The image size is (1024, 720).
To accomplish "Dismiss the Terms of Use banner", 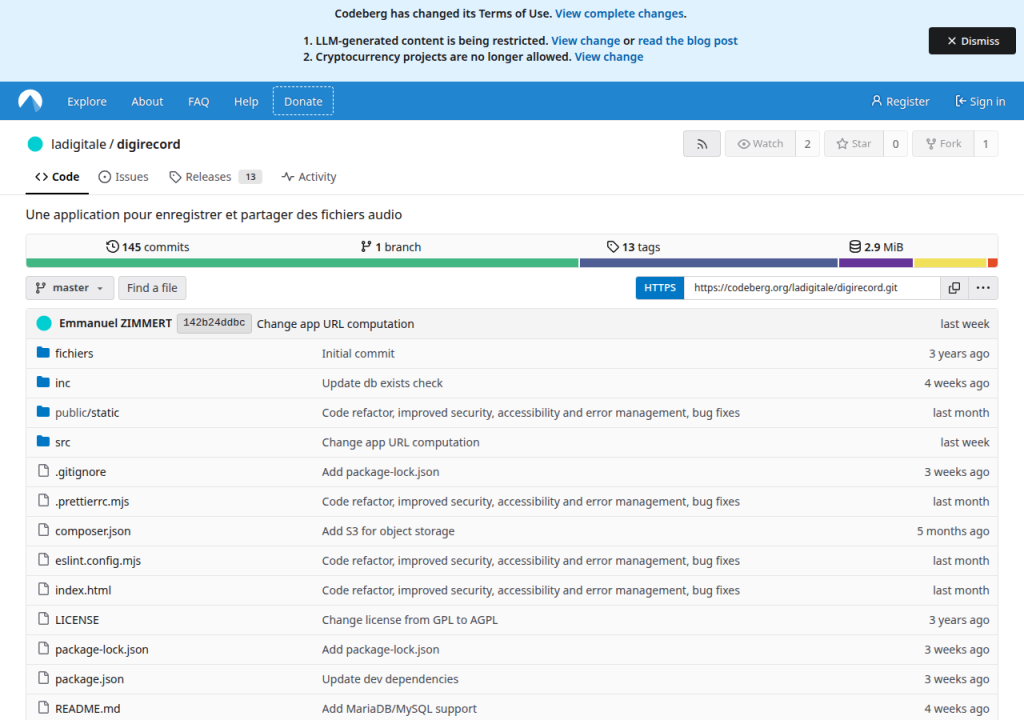I will 972,41.
